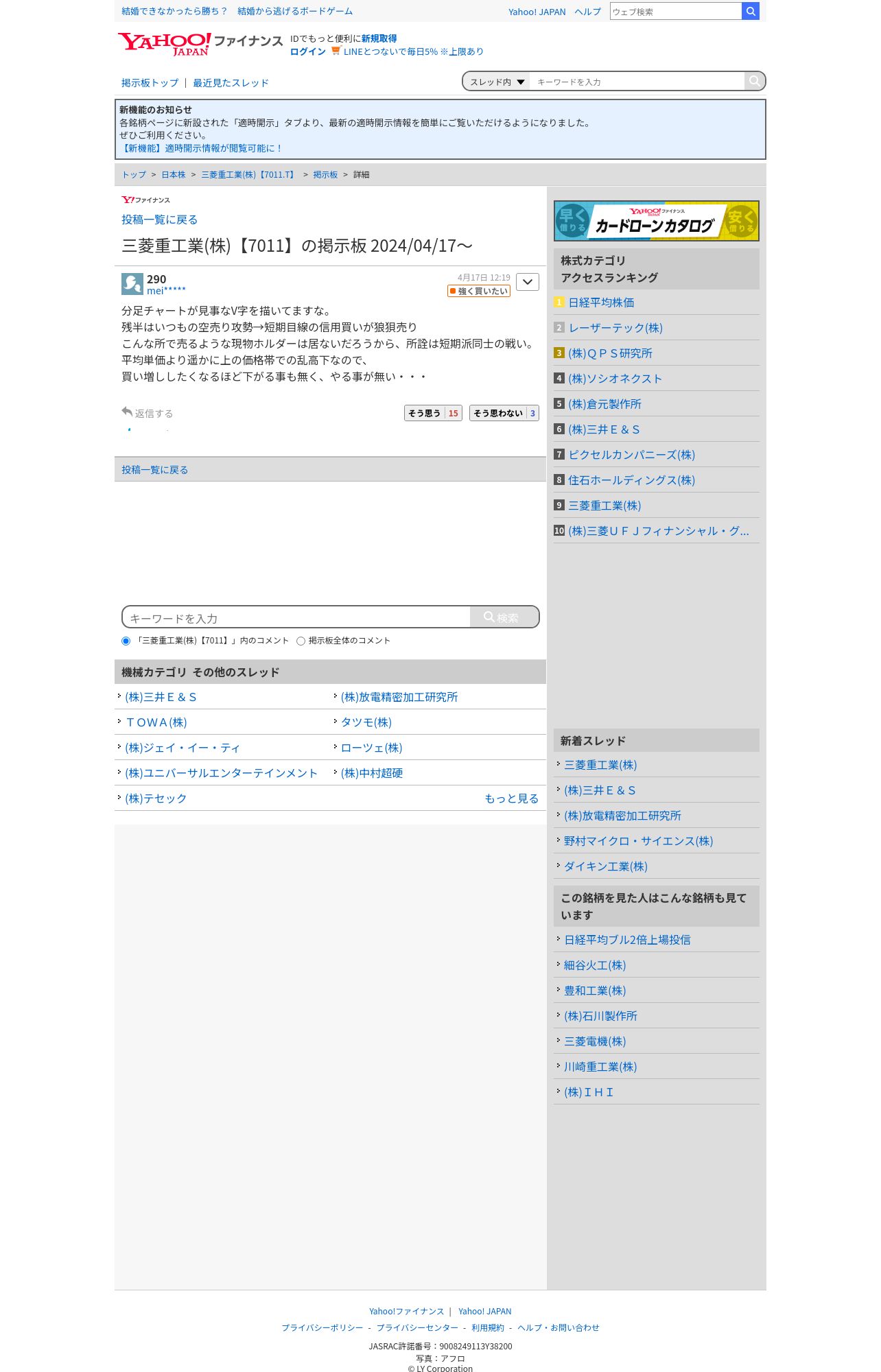881x1372 pixels.
Task: Open 川崎重工業(株) link
Action: coord(600,1067)
